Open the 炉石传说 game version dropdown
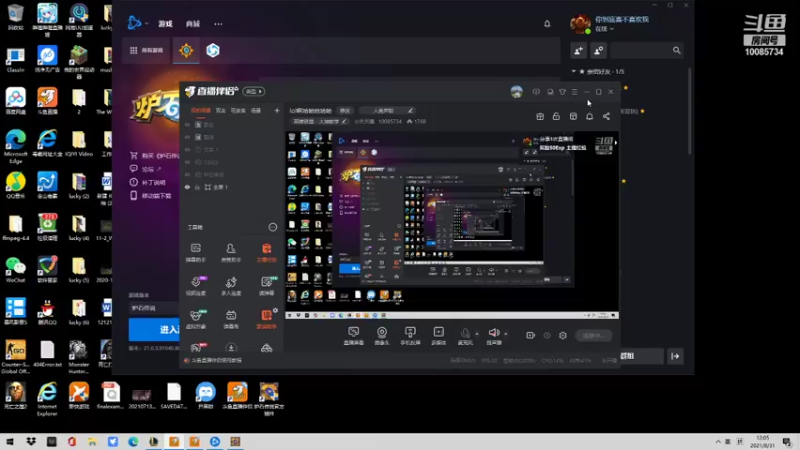800x450 pixels. (x=153, y=308)
